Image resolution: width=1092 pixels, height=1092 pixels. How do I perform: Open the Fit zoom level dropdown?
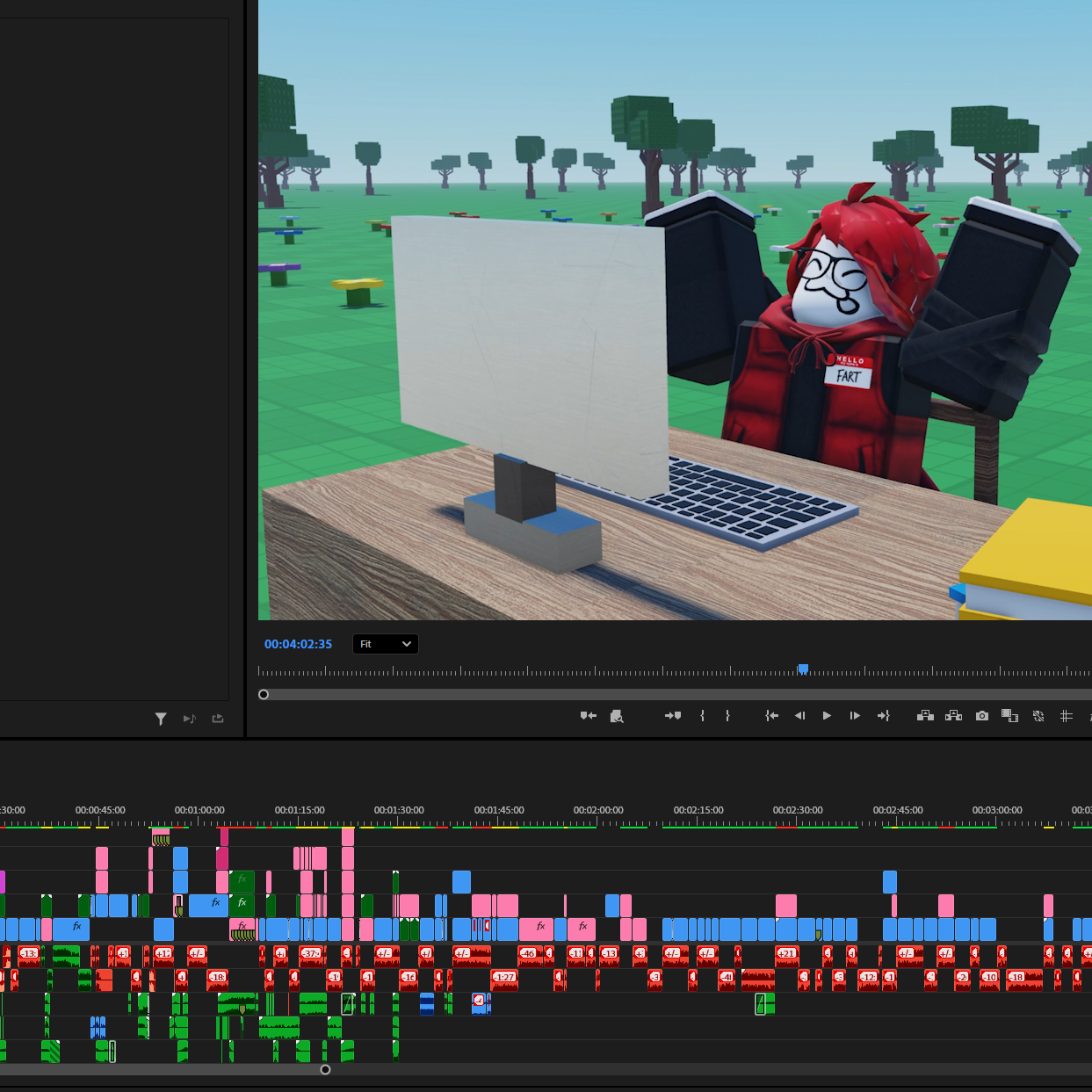(x=386, y=644)
